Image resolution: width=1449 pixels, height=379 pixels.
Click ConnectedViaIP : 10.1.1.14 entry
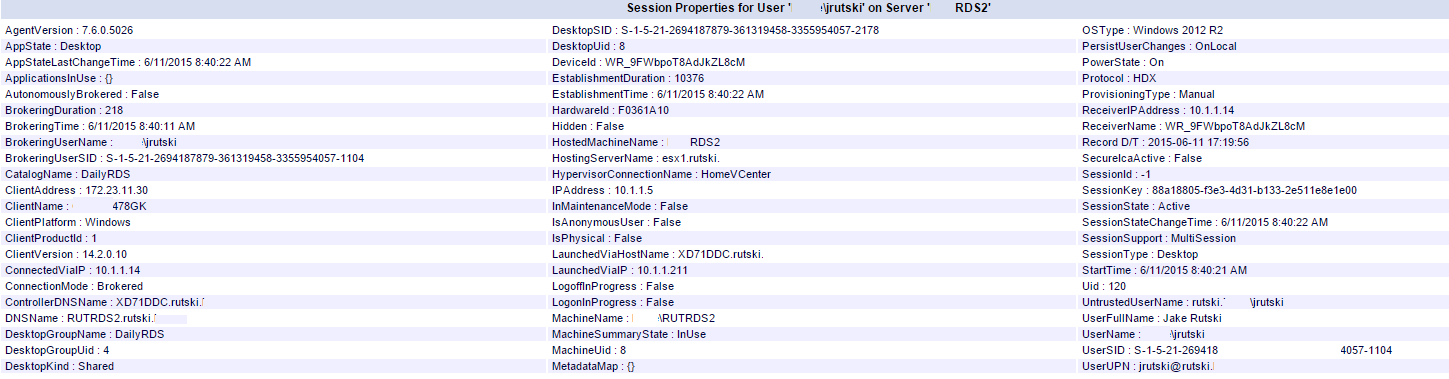coord(72,270)
